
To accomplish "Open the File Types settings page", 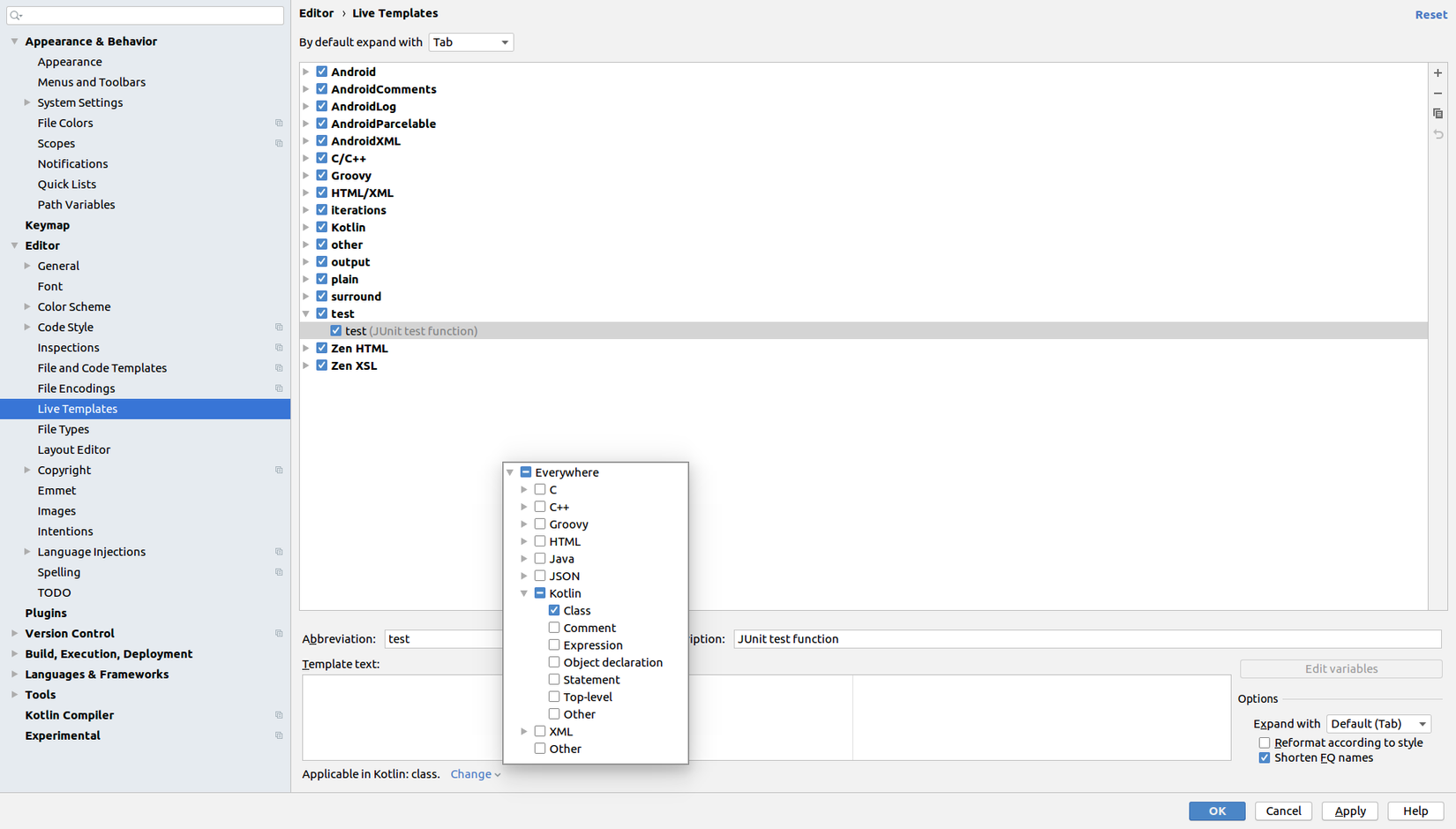I will [x=64, y=429].
